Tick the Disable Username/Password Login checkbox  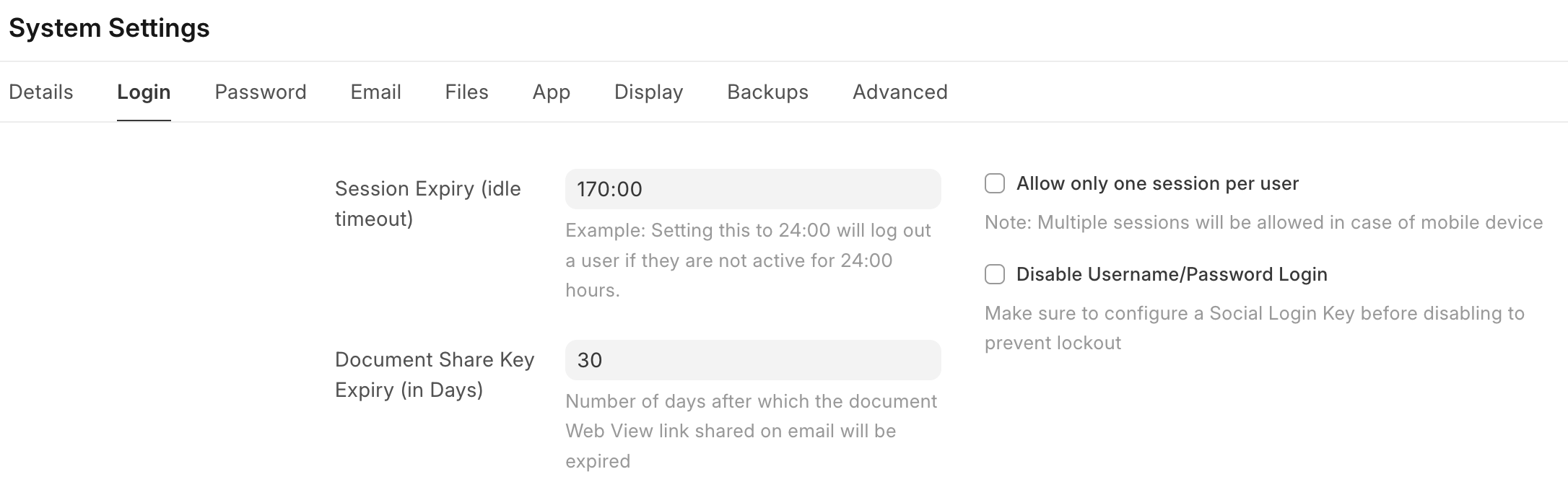click(995, 274)
